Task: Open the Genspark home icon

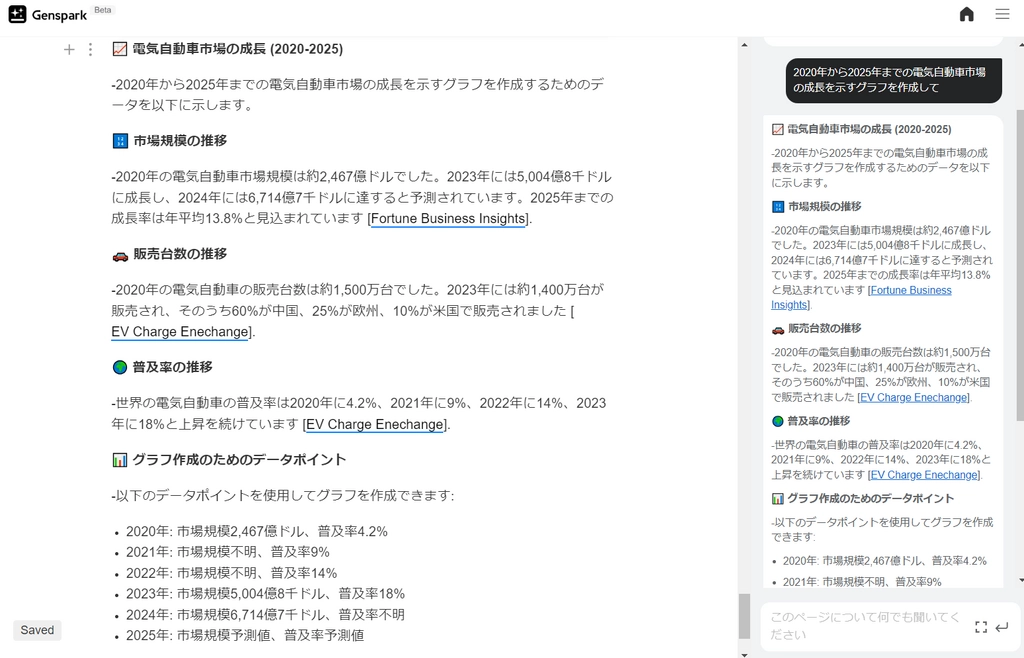Action: point(967,14)
